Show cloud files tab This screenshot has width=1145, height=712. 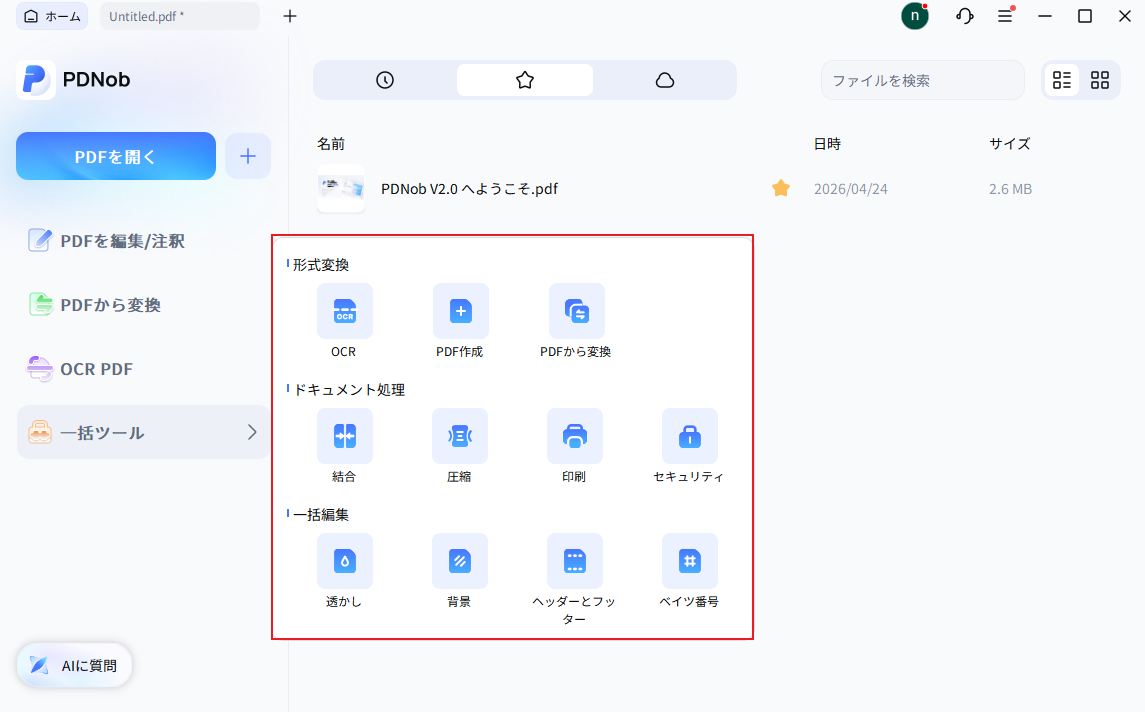[x=665, y=80]
